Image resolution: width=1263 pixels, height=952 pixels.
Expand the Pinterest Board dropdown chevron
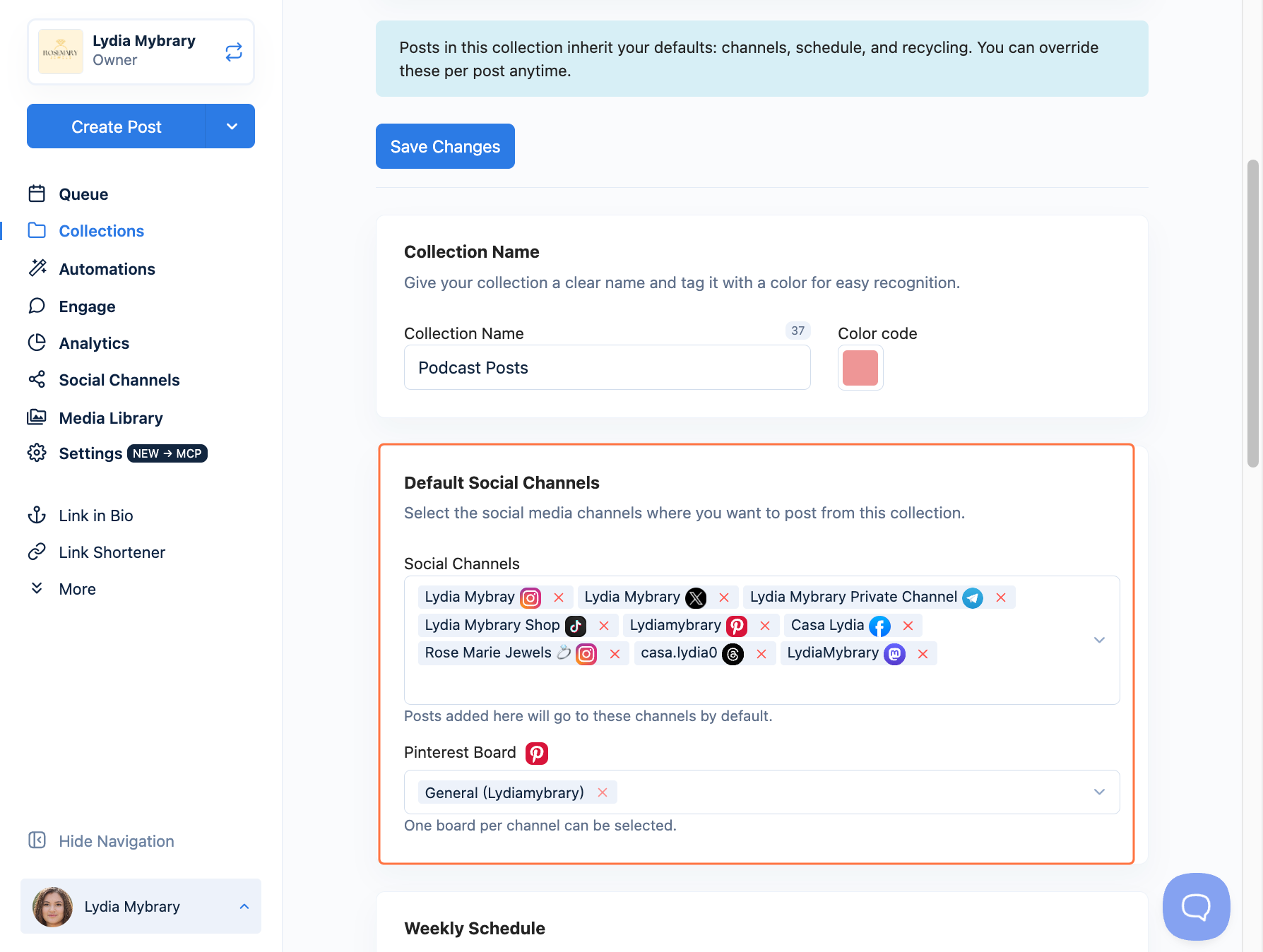1099,792
